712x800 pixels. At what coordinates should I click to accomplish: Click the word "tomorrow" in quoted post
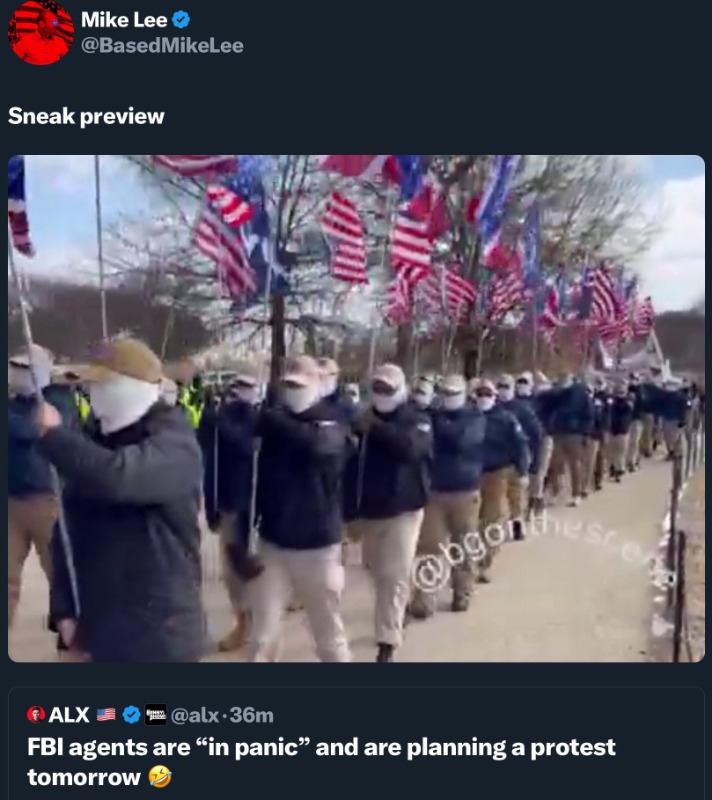(x=84, y=777)
